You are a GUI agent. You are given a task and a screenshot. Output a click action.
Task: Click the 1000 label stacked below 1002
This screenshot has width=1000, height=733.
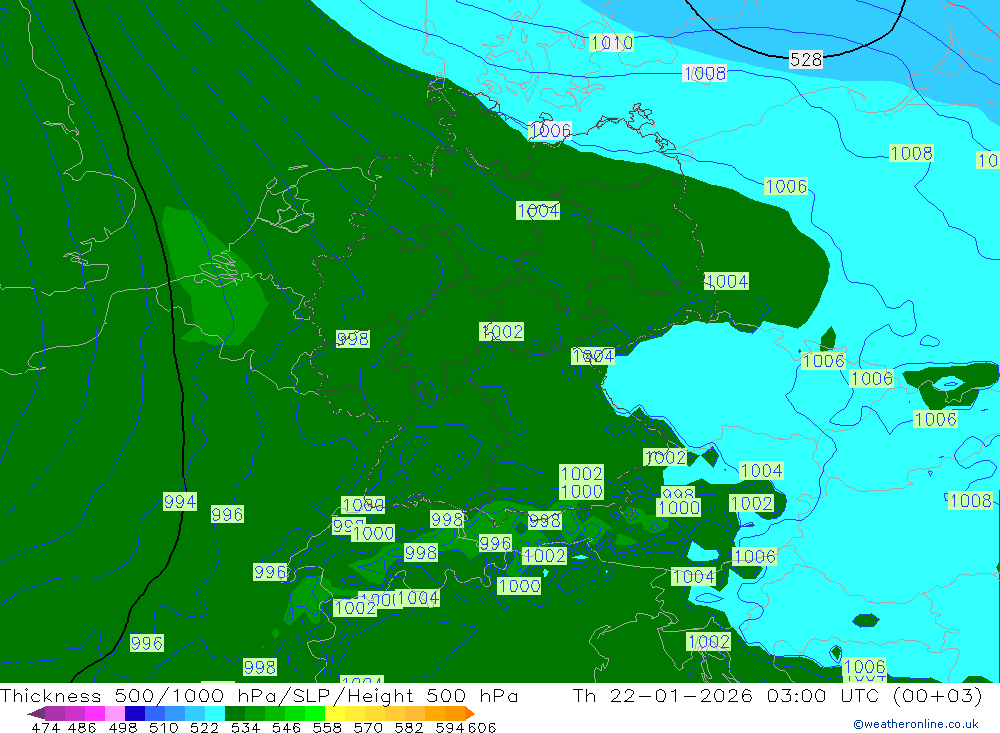click(x=582, y=491)
